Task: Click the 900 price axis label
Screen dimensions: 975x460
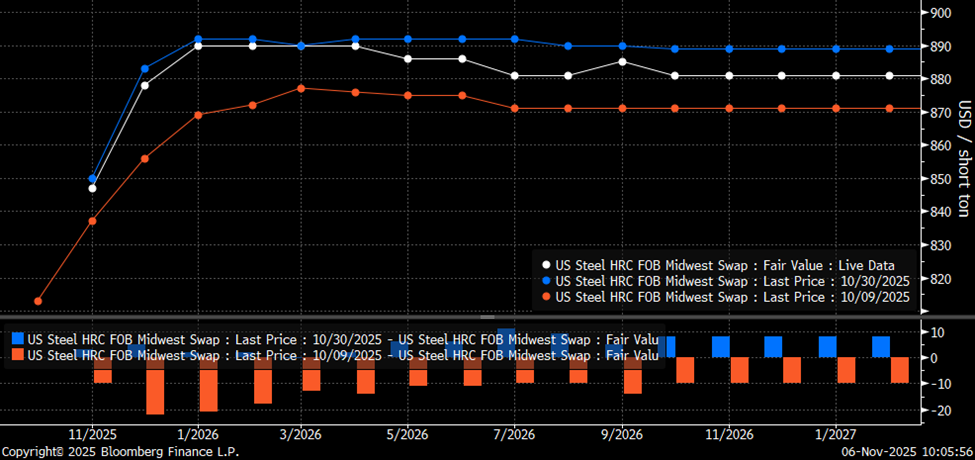Action: (940, 13)
